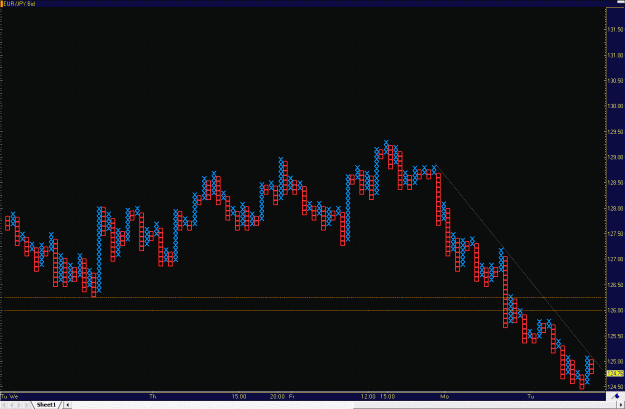Click the 128.00 price axis label
Viewport: 625px width, 409px height.
tap(616, 208)
